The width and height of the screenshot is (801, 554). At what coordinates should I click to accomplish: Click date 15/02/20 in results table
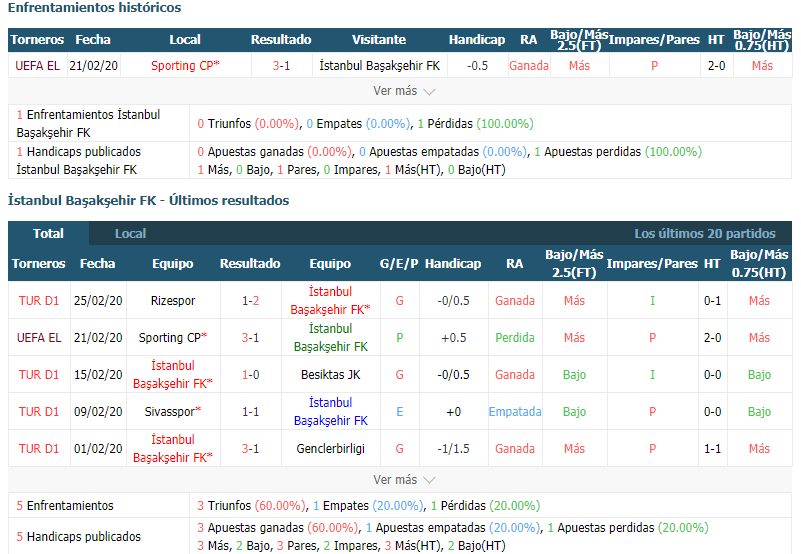98,375
